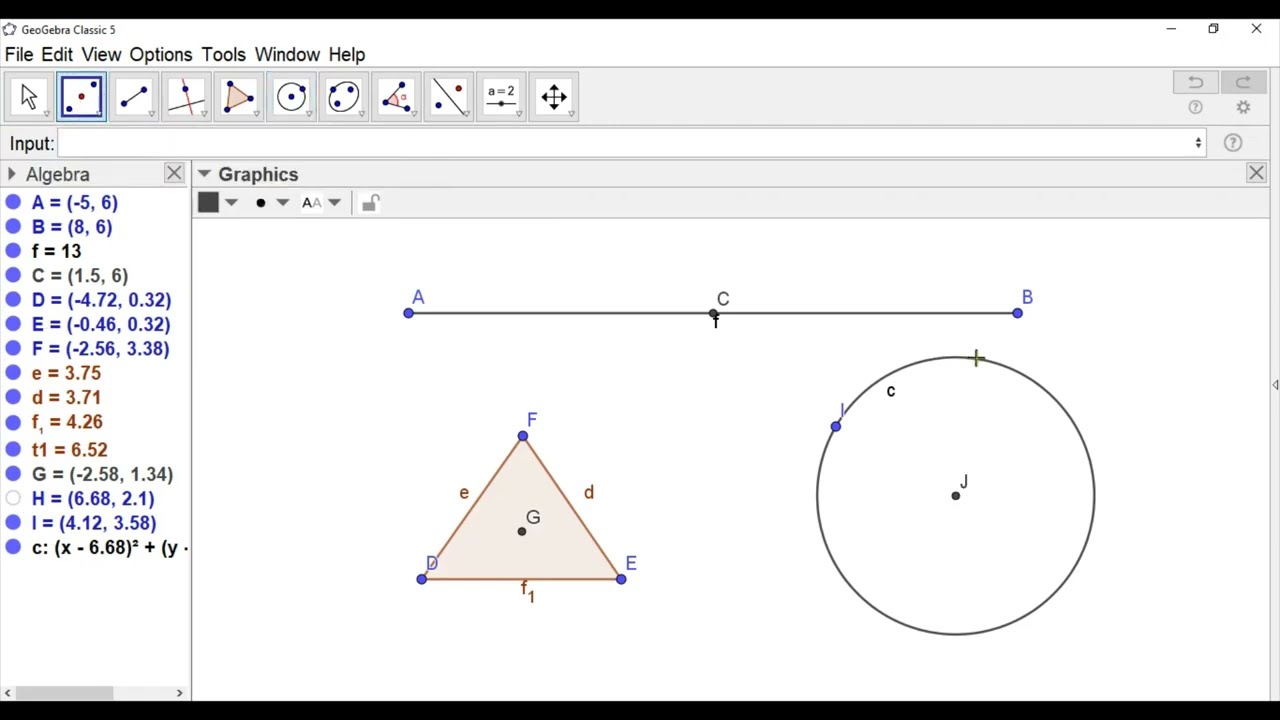The height and width of the screenshot is (720, 1280).
Task: Select the Point tool
Action: [x=82, y=97]
